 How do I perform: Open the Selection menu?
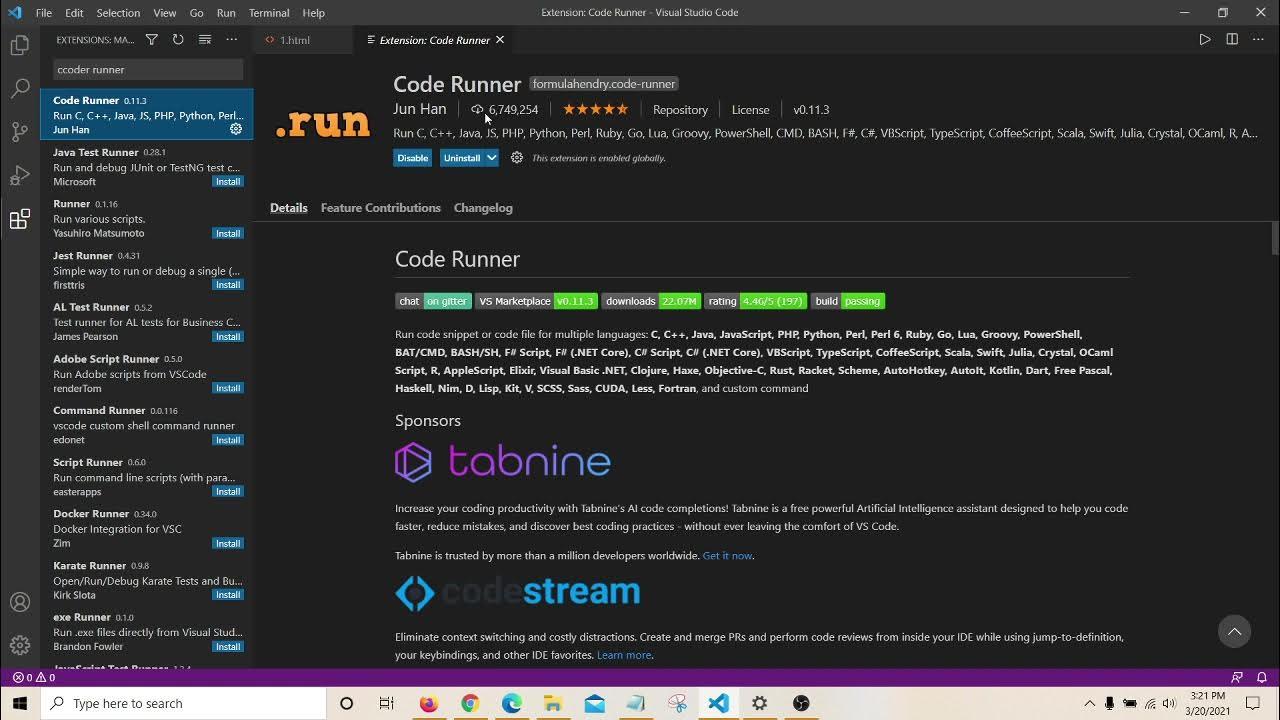(118, 13)
